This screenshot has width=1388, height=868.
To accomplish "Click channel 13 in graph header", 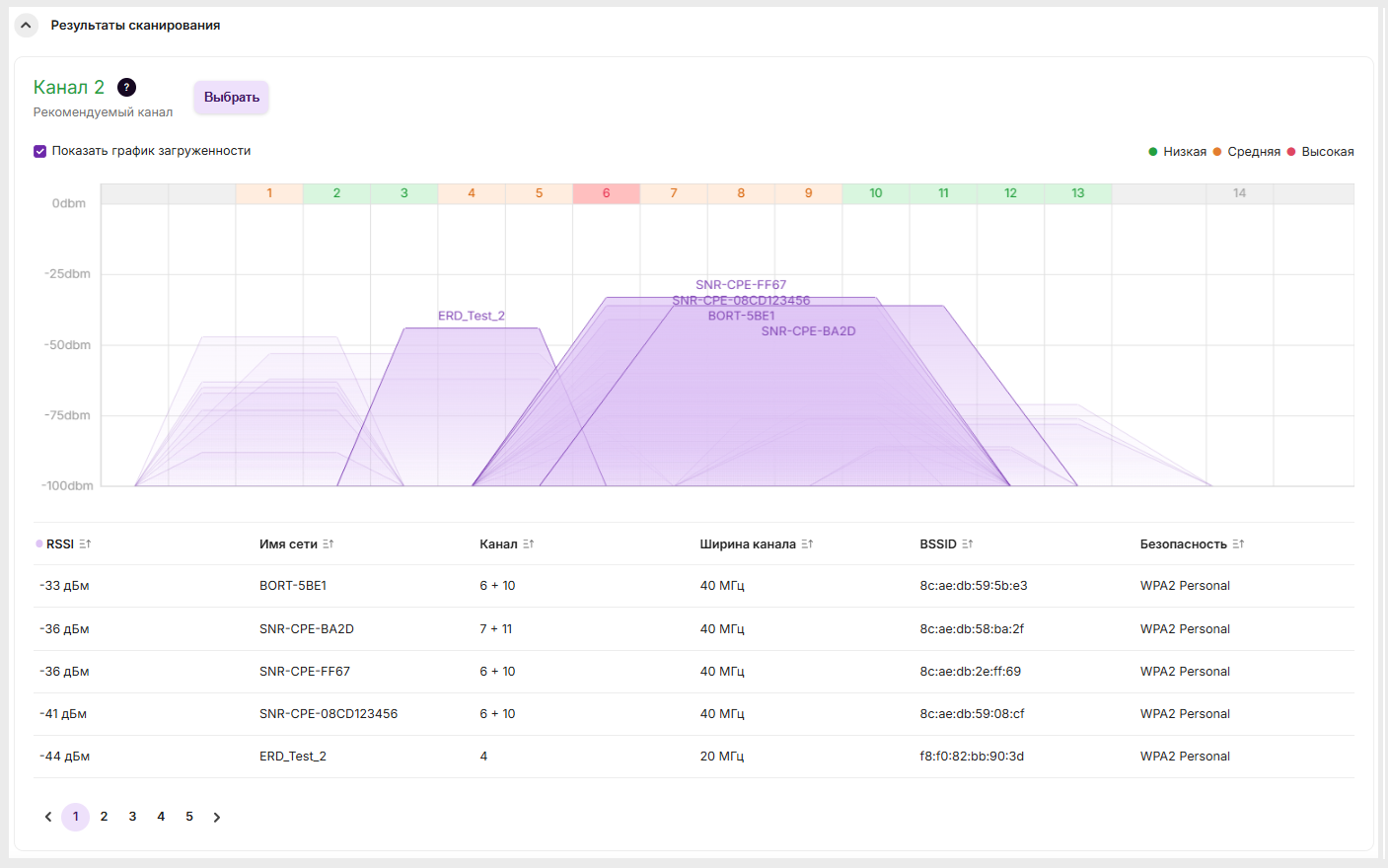I will (1077, 193).
